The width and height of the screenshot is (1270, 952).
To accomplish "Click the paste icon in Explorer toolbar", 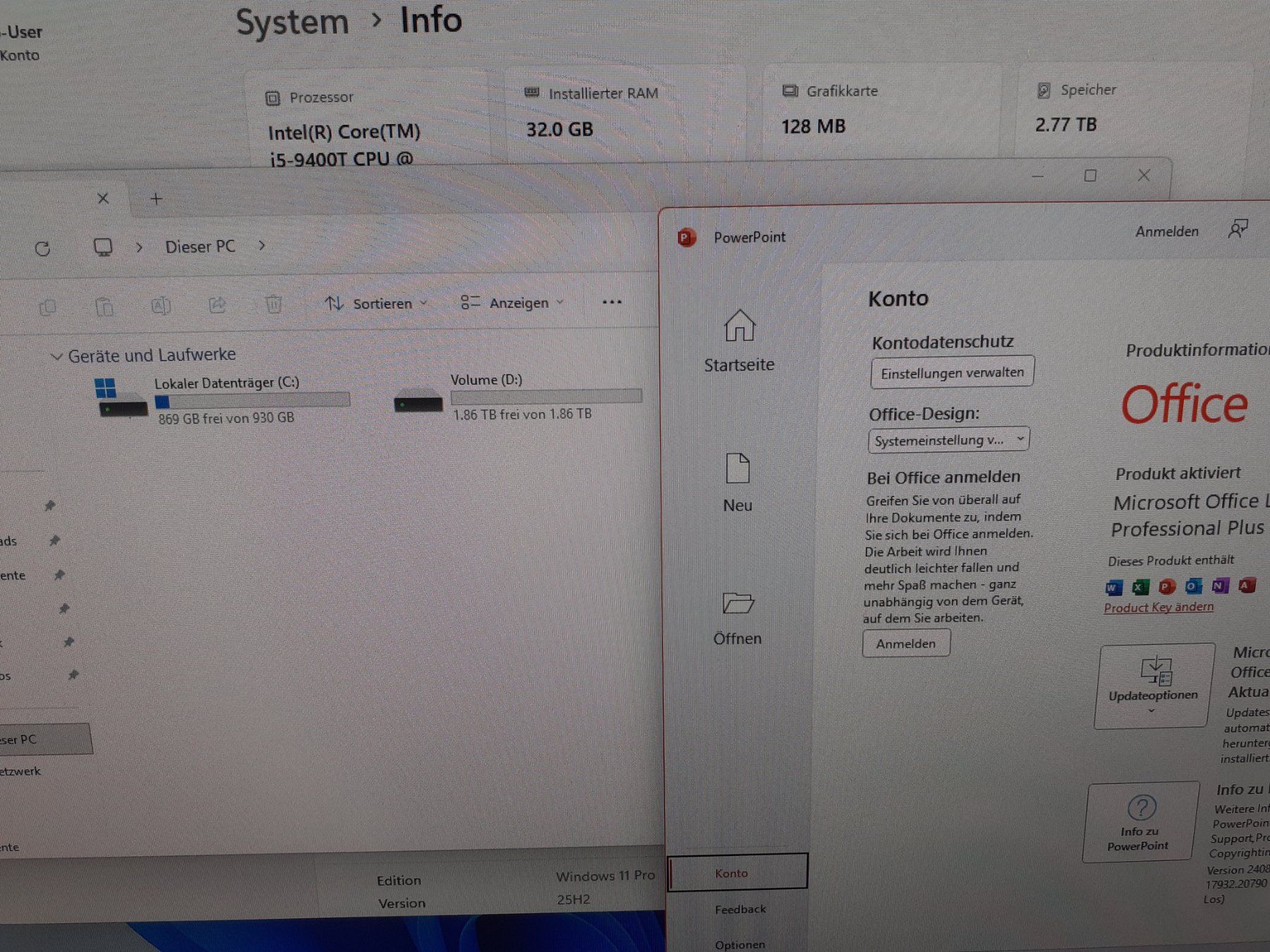I will coord(104,307).
